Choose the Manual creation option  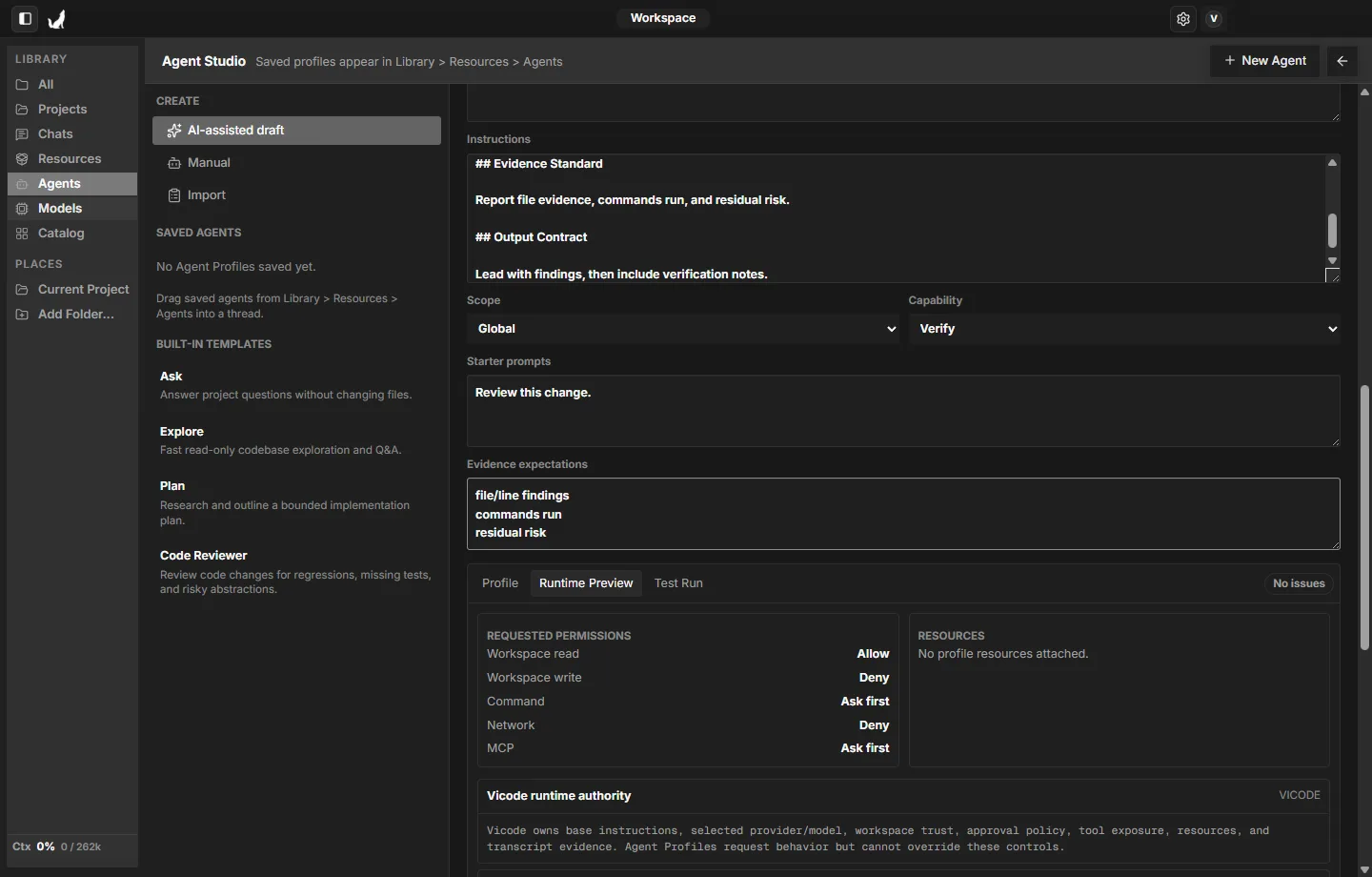click(296, 163)
